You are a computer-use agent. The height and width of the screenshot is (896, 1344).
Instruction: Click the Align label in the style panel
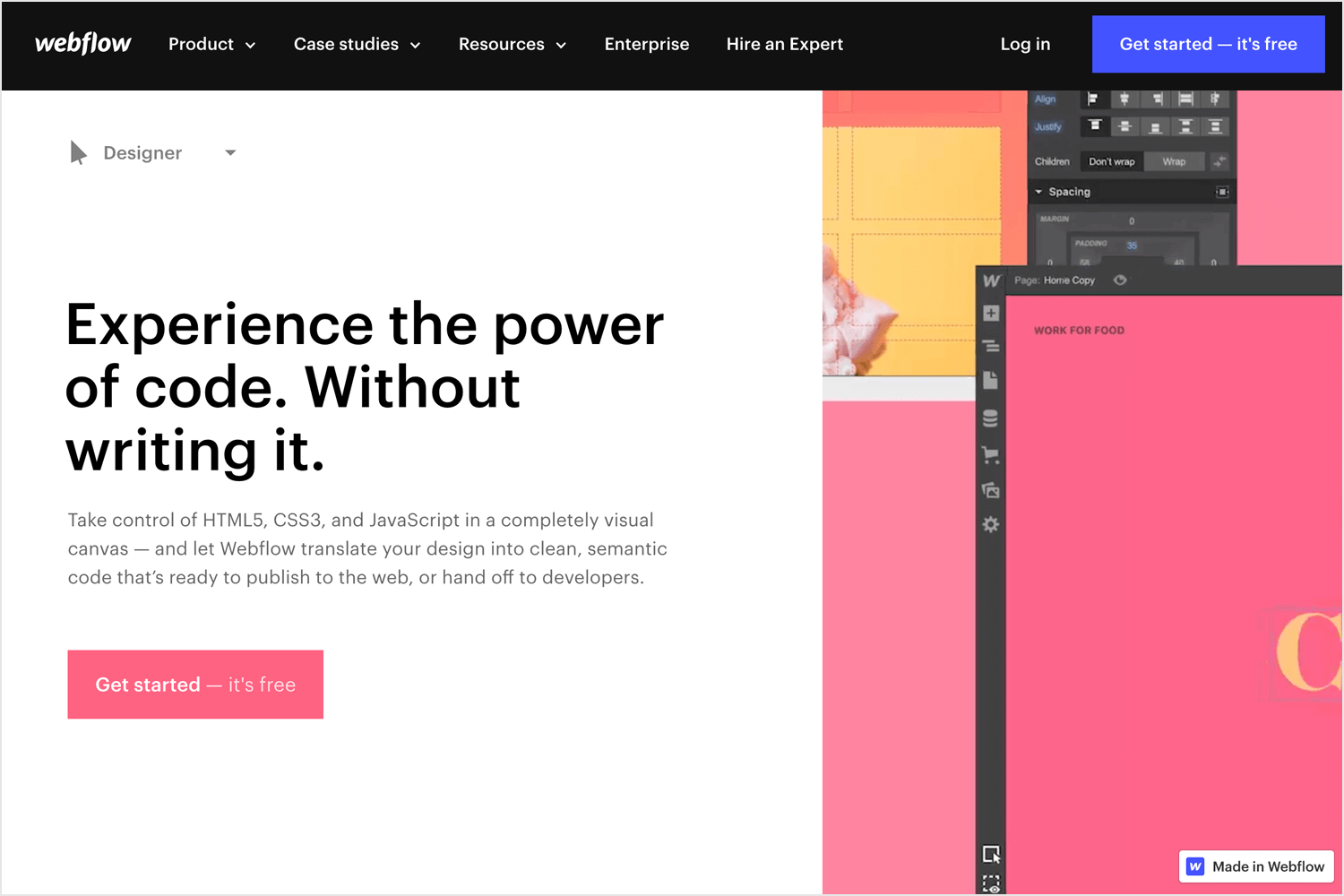pos(1045,99)
